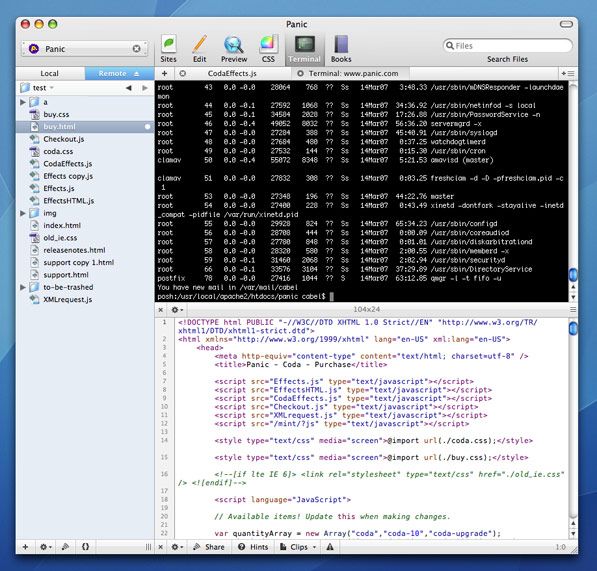Go forward in file browser

coord(145,88)
